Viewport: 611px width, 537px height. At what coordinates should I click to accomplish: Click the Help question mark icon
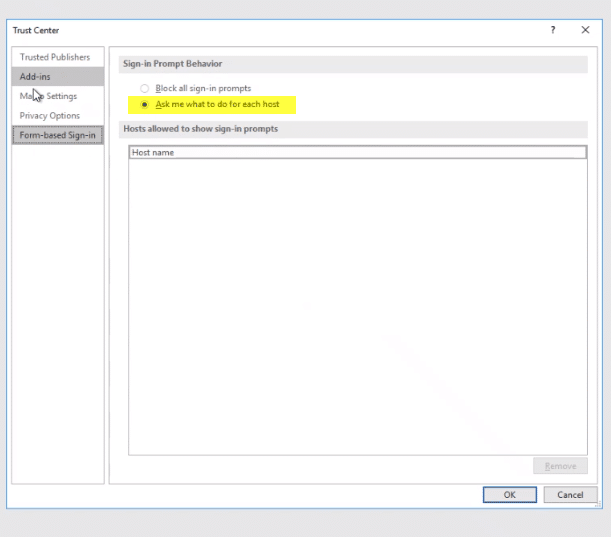point(553,30)
